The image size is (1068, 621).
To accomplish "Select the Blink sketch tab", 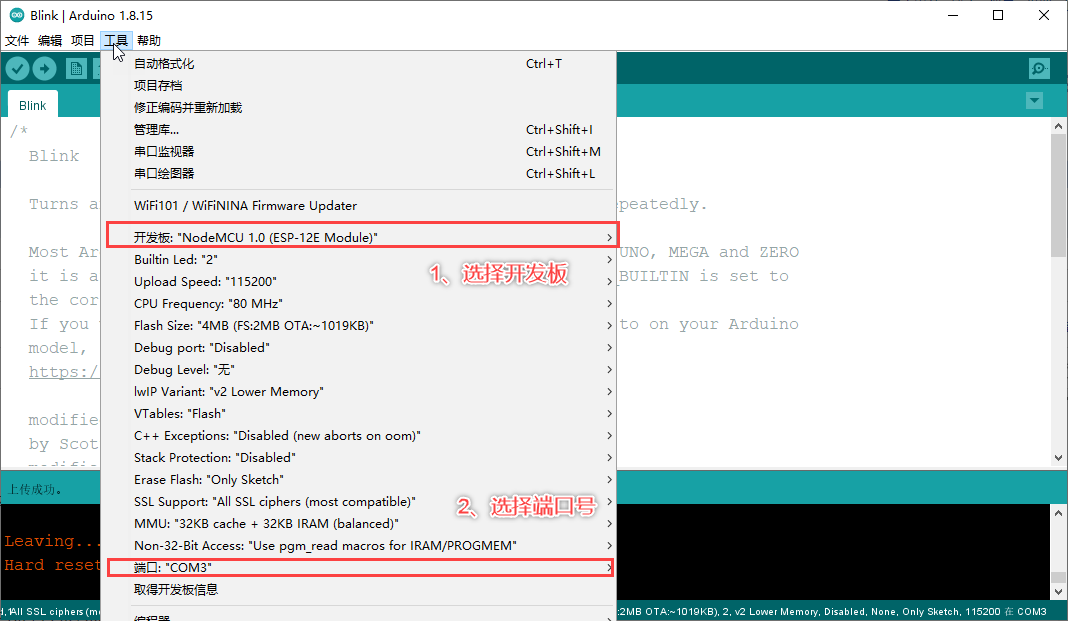I will (x=33, y=106).
